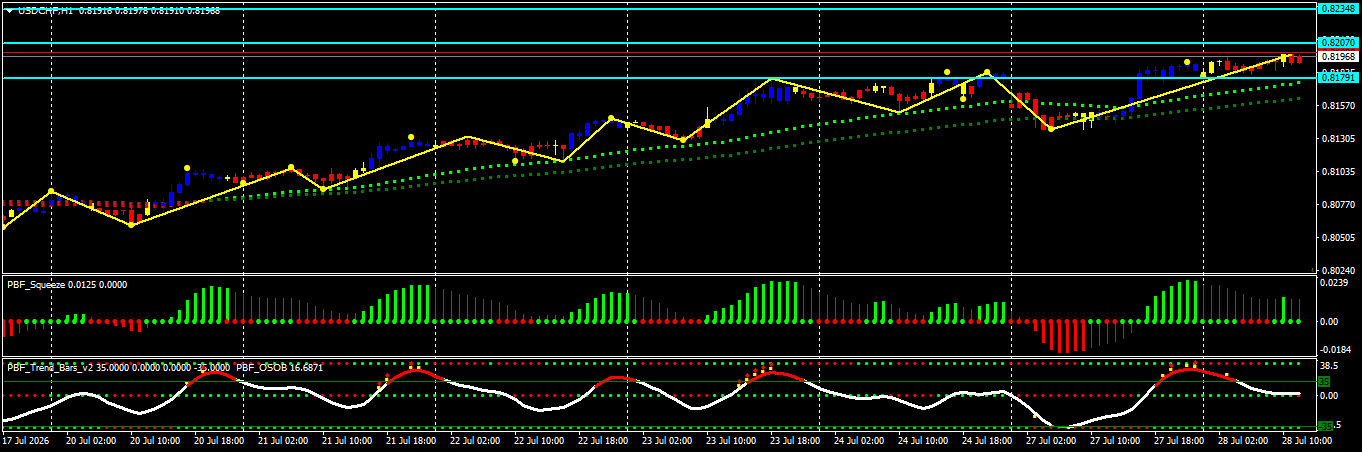Click the 0.81968 current price label
The width and height of the screenshot is (1362, 452).
click(1338, 57)
